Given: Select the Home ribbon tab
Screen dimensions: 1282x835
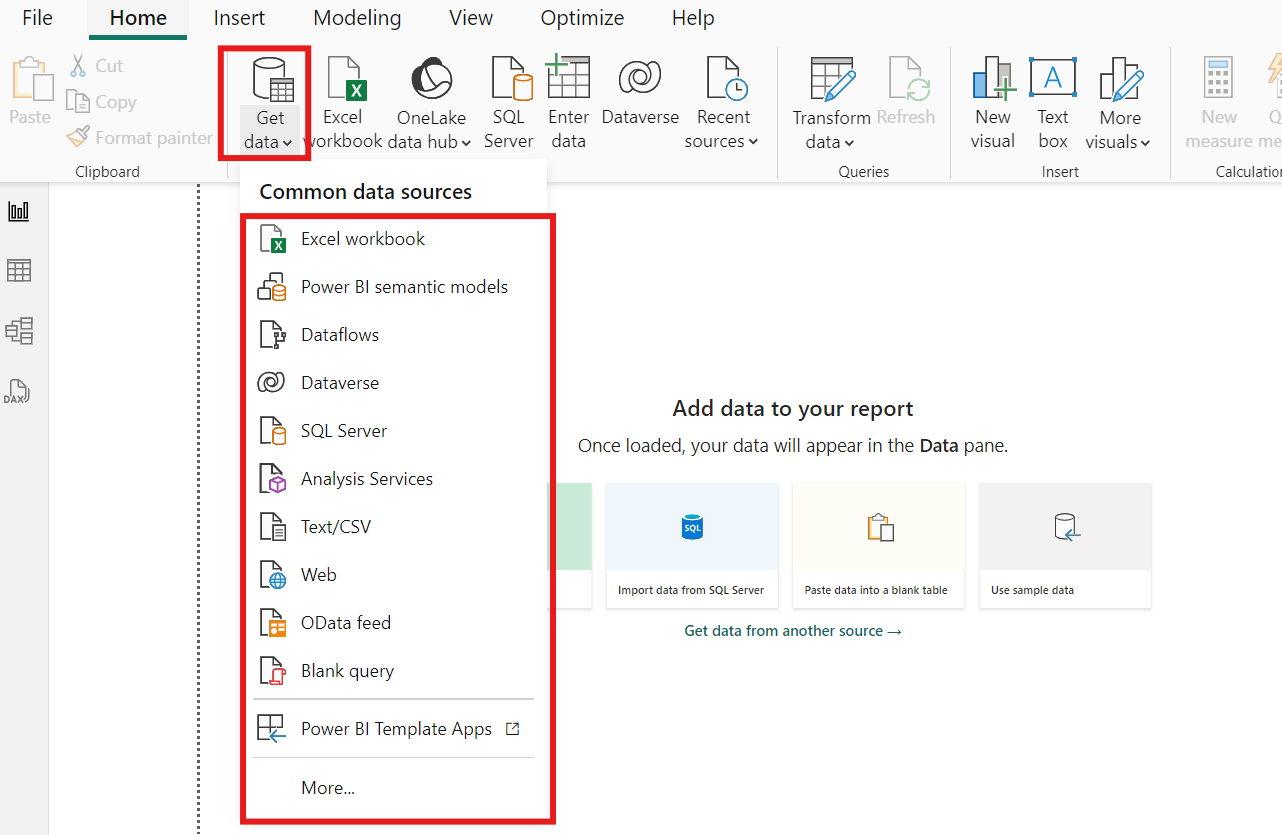Looking at the screenshot, I should click(138, 18).
